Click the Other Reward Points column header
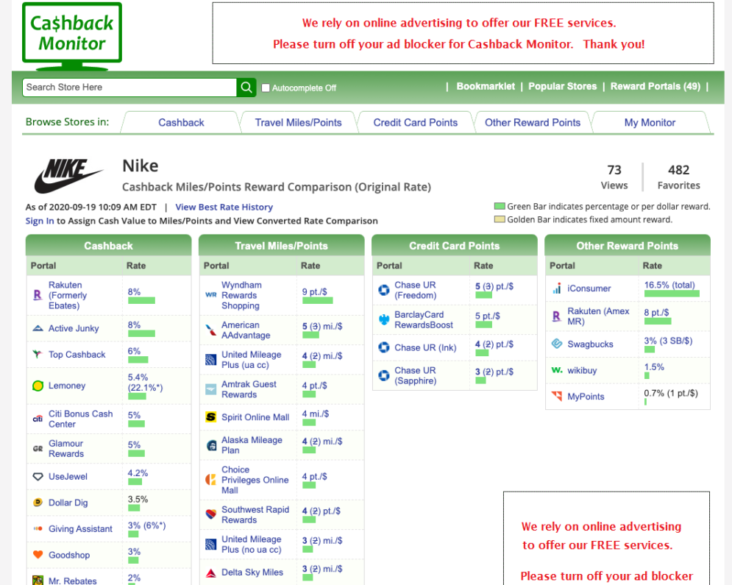The height and width of the screenshot is (585, 732). [627, 246]
